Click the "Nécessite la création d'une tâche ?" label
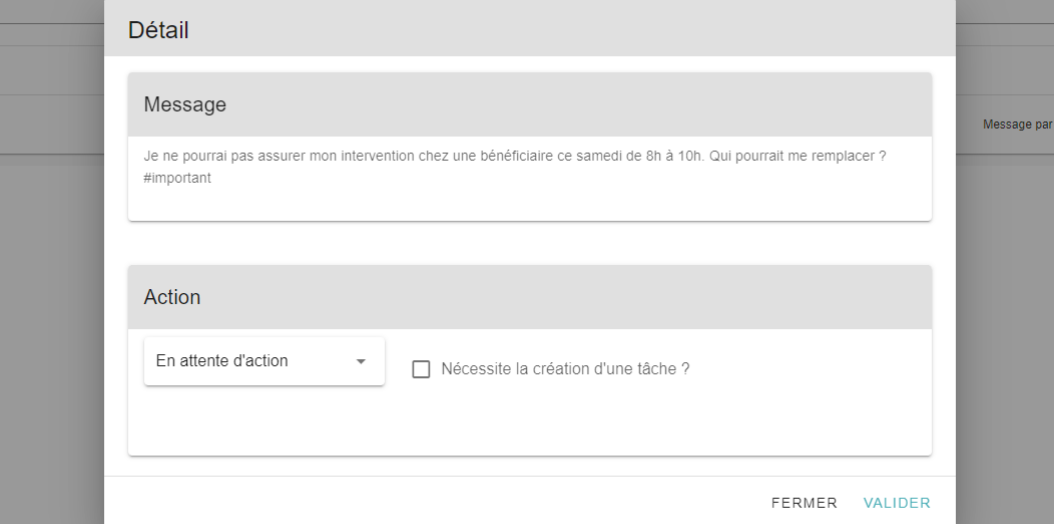The height and width of the screenshot is (524, 1054). coord(565,369)
